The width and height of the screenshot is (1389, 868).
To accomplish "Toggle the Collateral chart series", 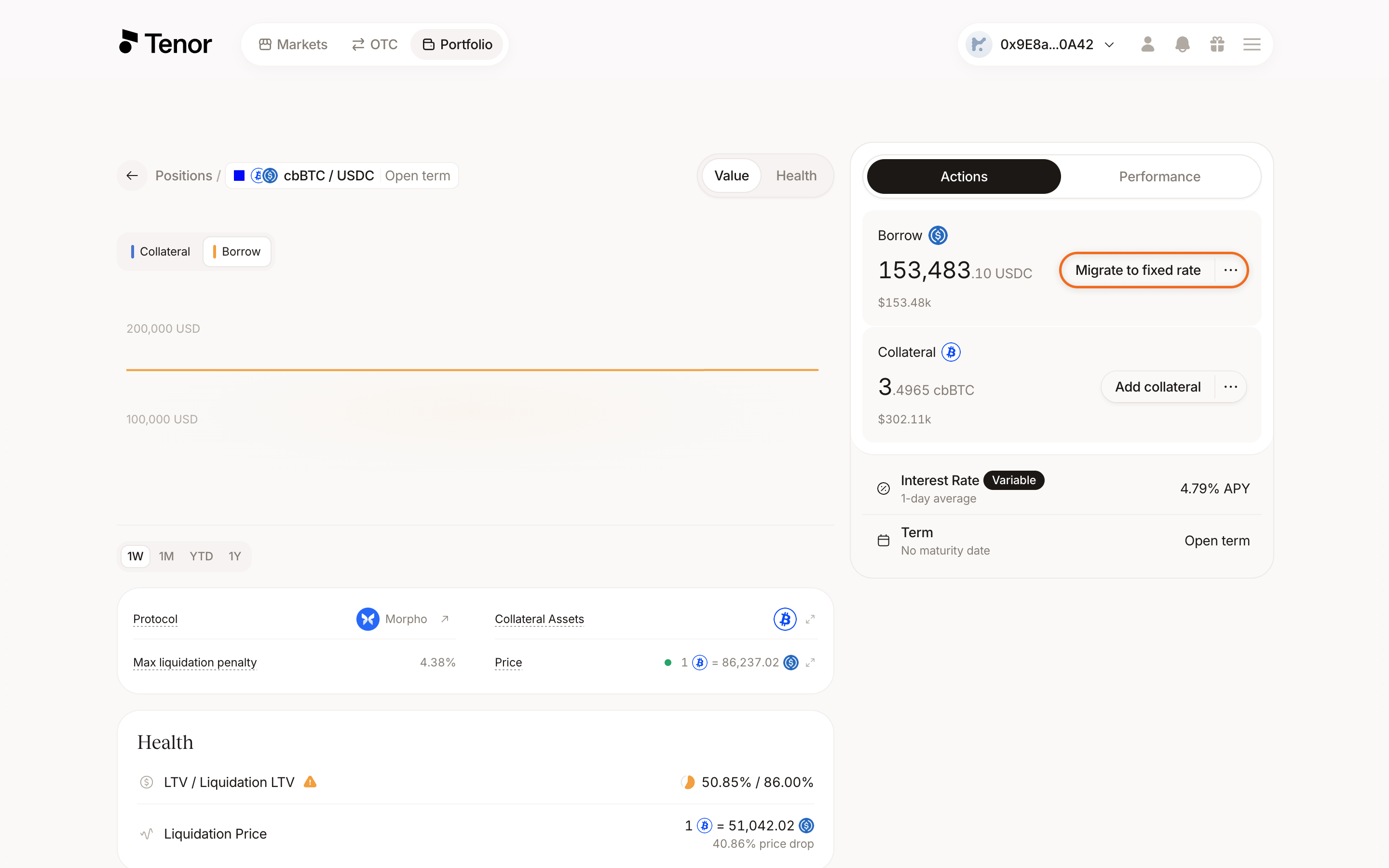I will (x=161, y=251).
